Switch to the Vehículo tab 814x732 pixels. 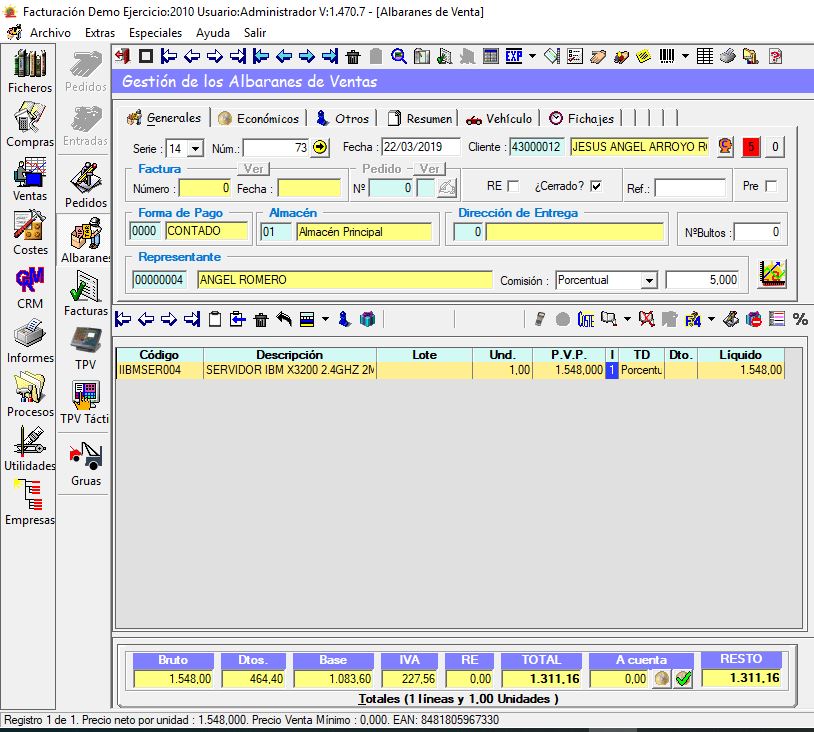[499, 118]
